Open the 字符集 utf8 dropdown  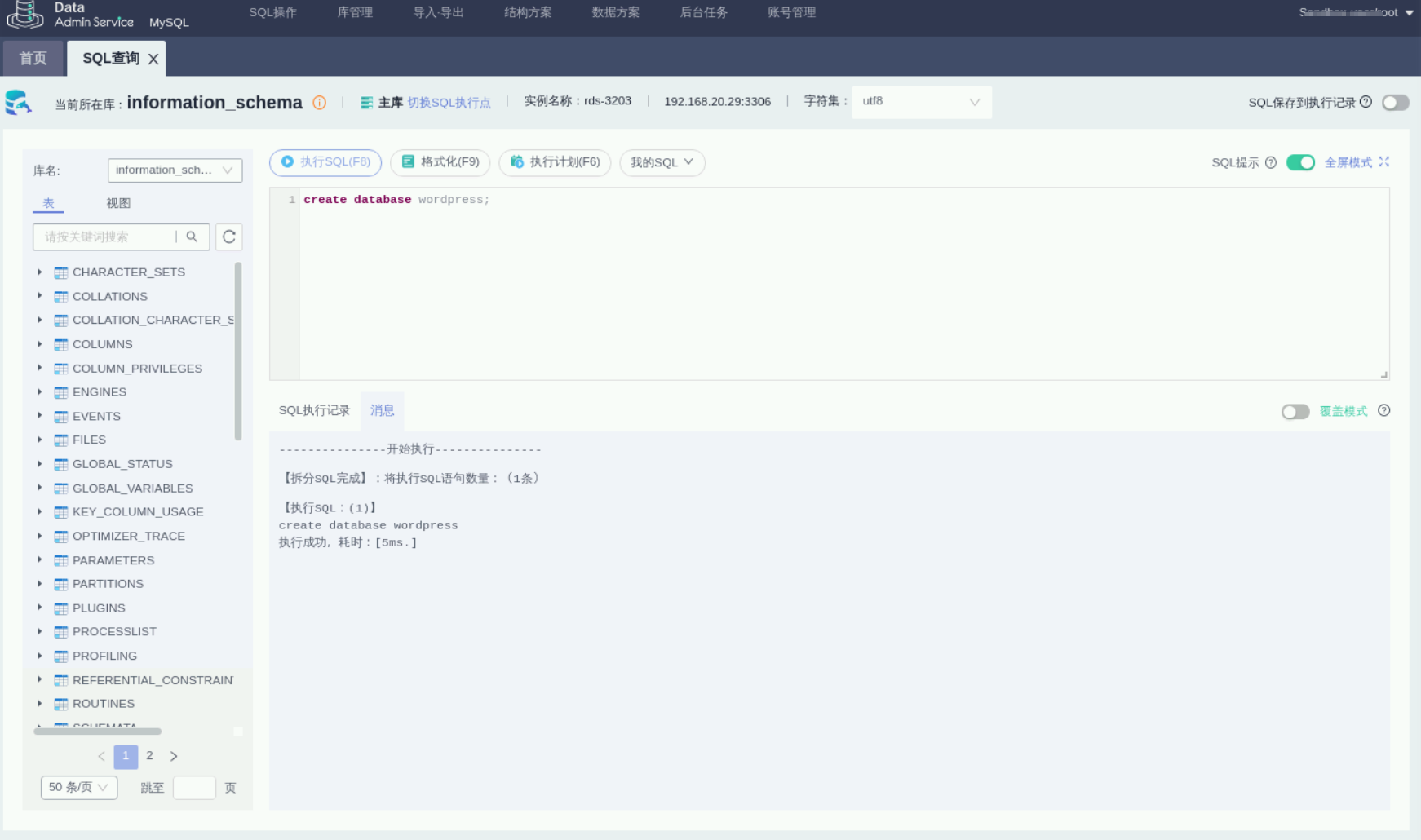[922, 102]
